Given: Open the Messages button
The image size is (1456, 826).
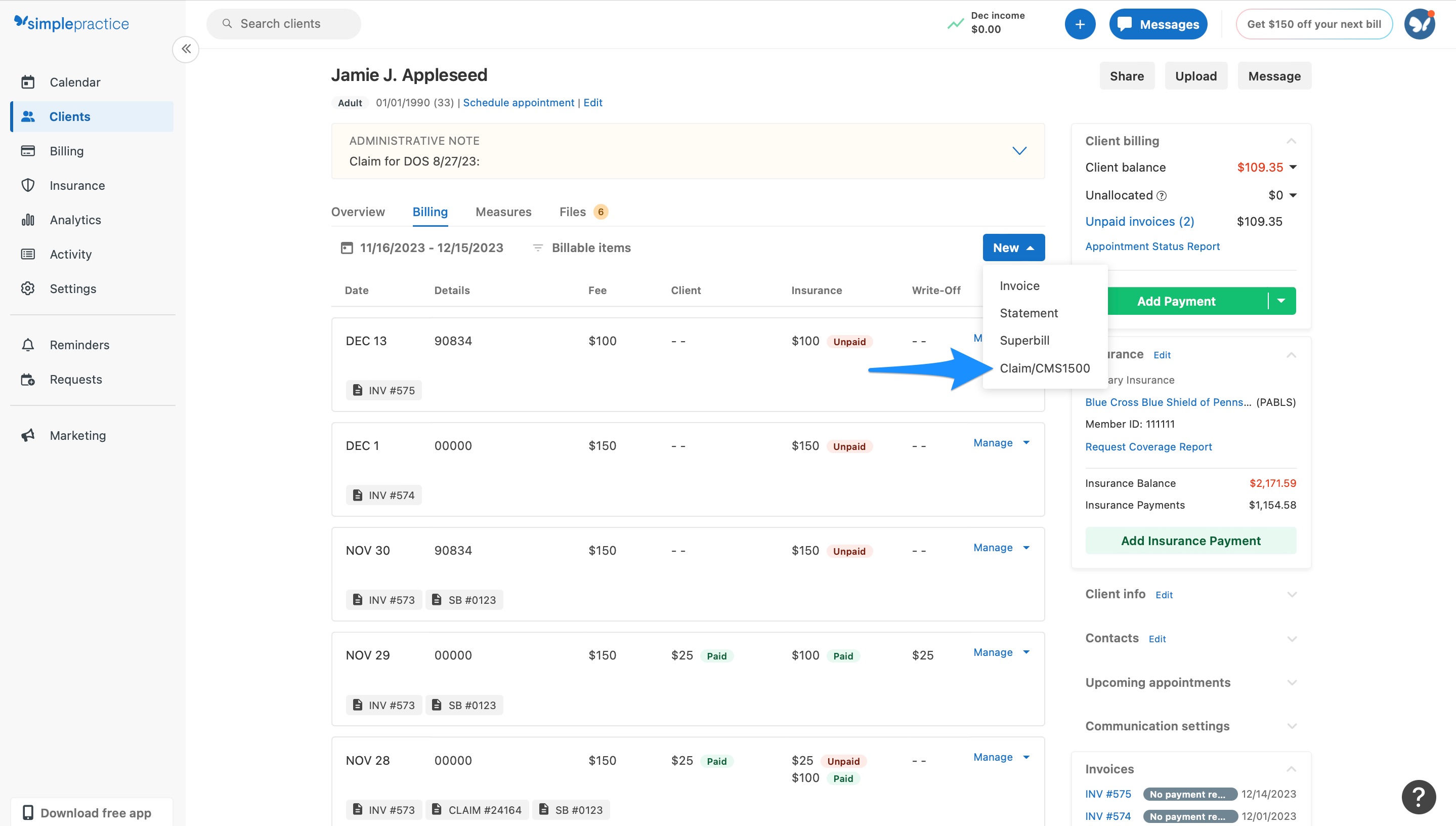Looking at the screenshot, I should pos(1158,24).
